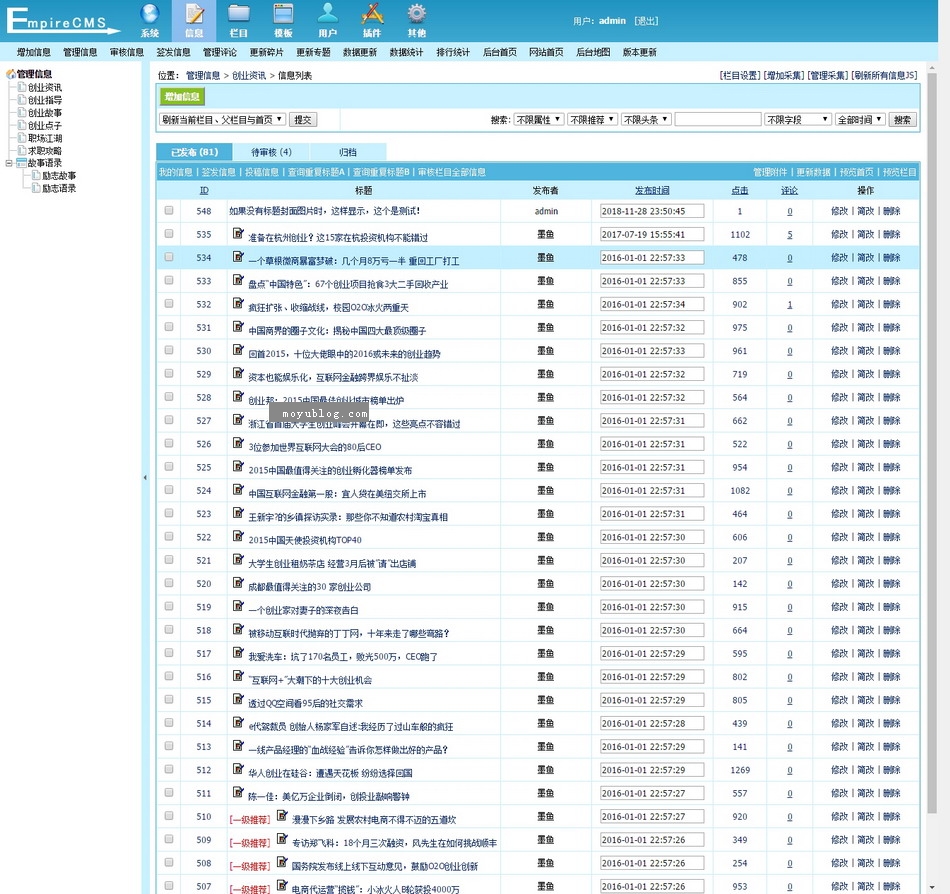Click the page icon next to 求职攻略
This screenshot has height=894, width=950.
pyautogui.click(x=22, y=150)
